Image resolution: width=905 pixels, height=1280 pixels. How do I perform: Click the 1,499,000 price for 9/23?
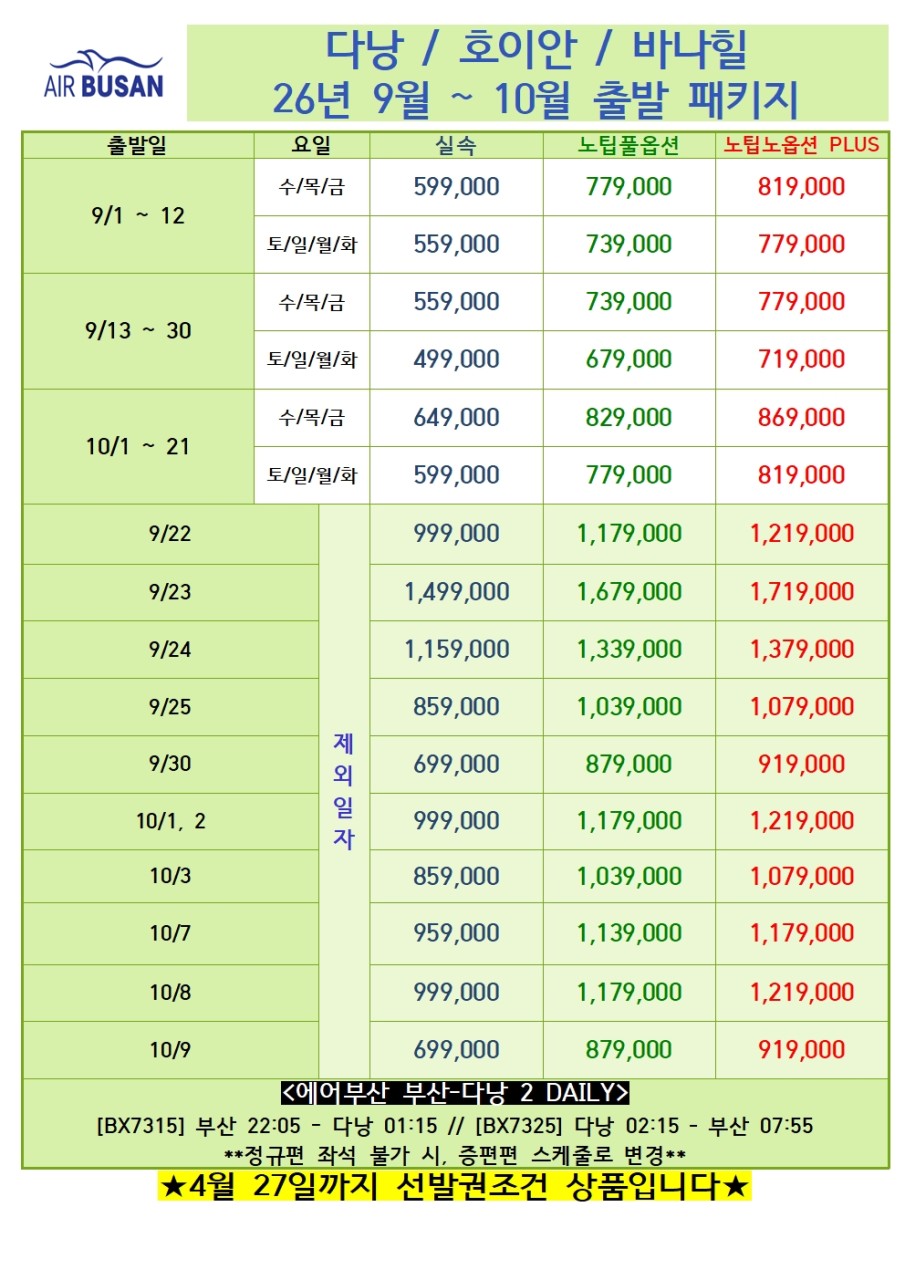tap(456, 592)
